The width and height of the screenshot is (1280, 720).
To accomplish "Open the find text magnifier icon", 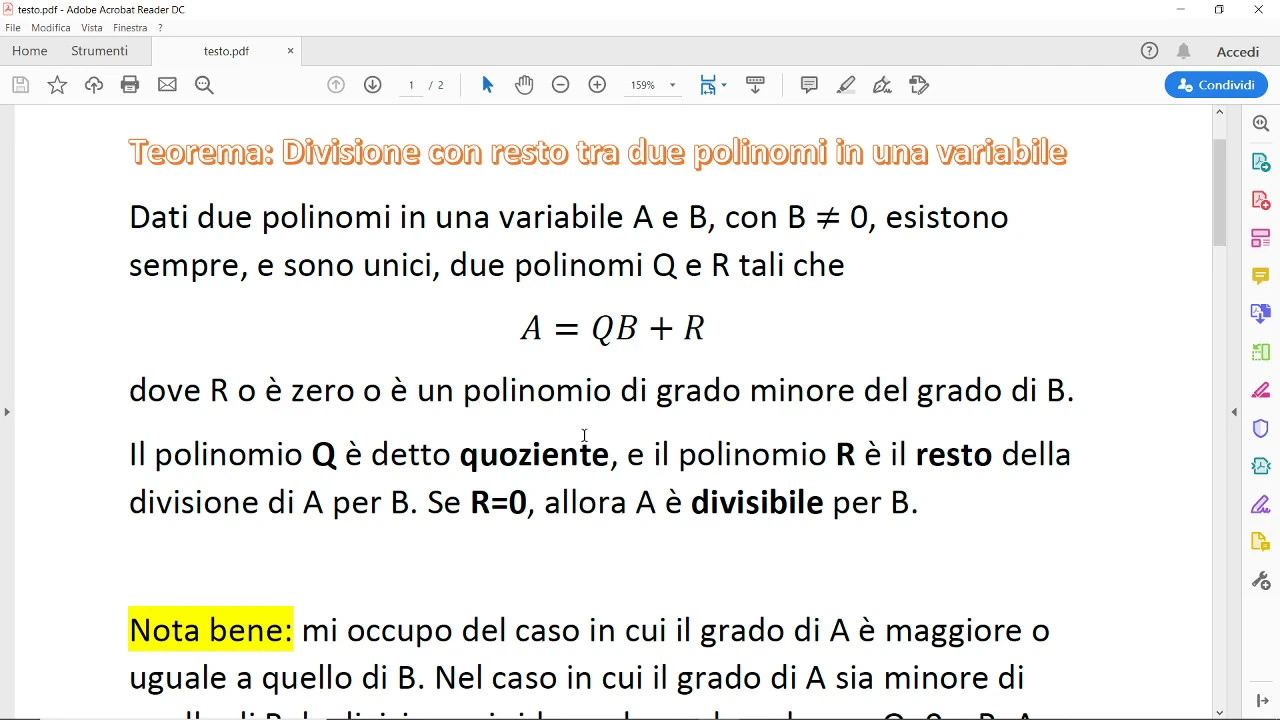I will point(204,85).
